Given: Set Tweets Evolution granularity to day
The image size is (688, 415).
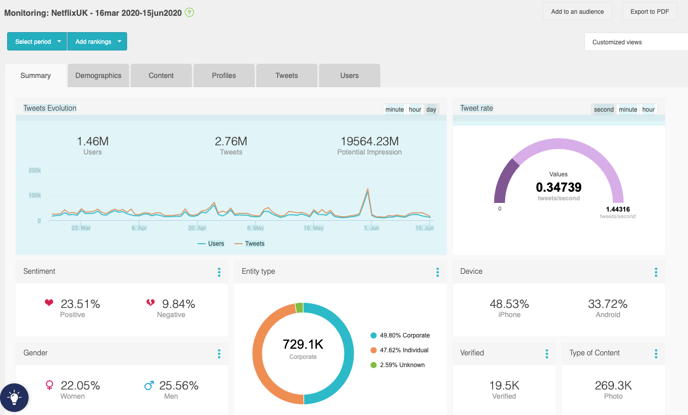Looking at the screenshot, I should point(431,109).
